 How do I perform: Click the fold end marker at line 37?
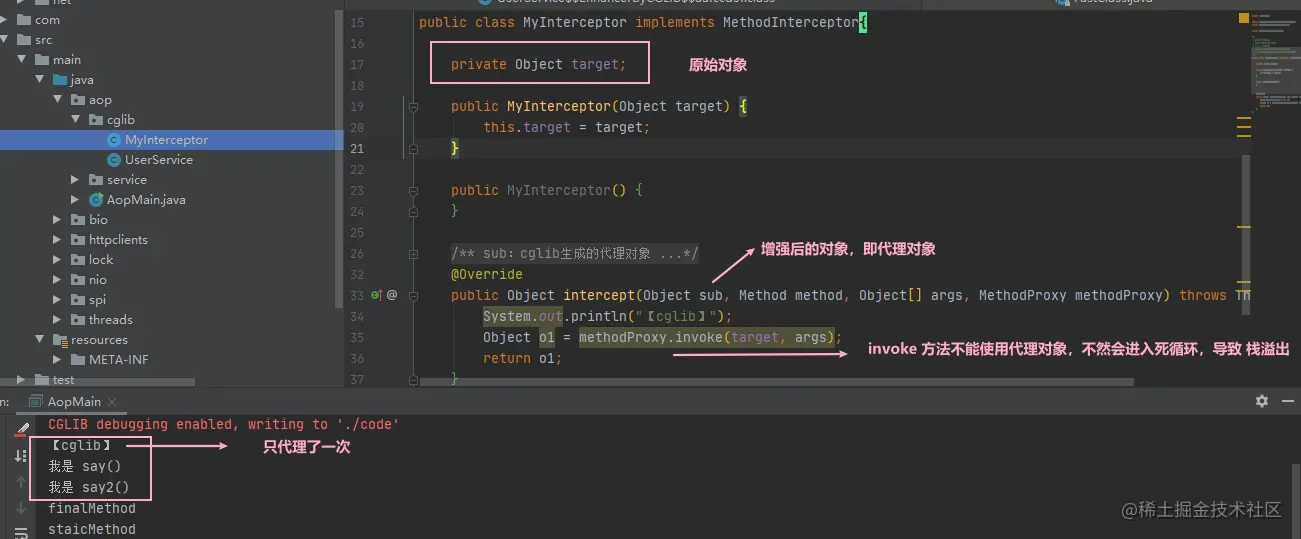point(412,379)
